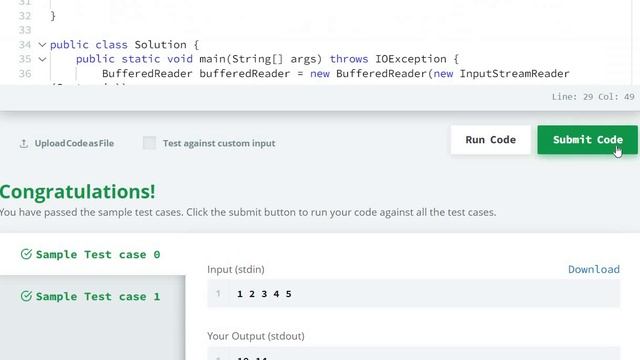Click the closing brace on line 32
The image size is (640, 360).
53,16
